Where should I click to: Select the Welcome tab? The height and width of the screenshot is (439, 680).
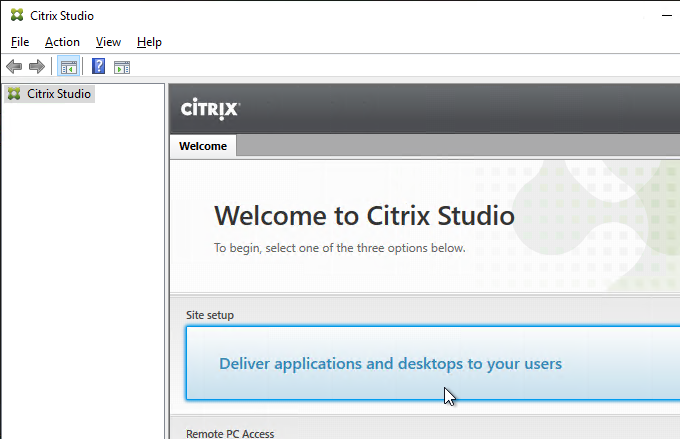pyautogui.click(x=203, y=146)
